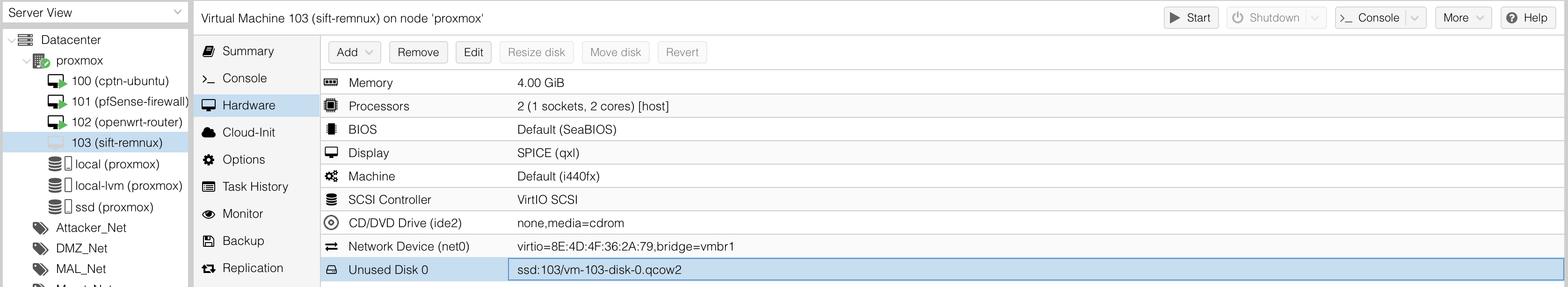
Task: Switch to the Summary tab
Action: coord(248,51)
